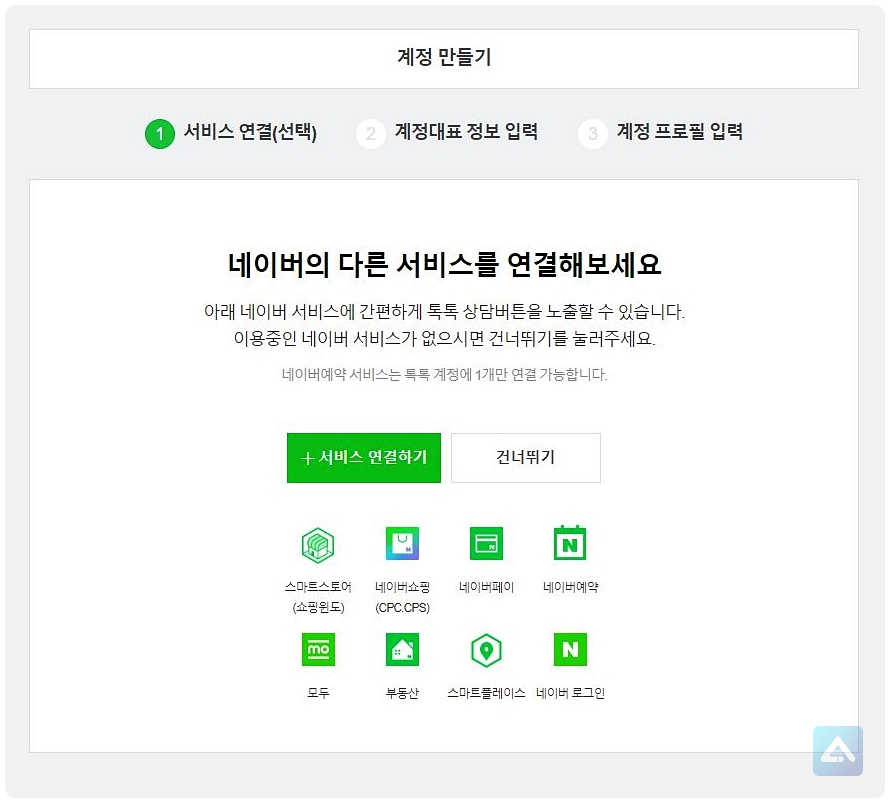Open the 네이버예약 calendar icon
The width and height of the screenshot is (890, 803).
point(570,543)
